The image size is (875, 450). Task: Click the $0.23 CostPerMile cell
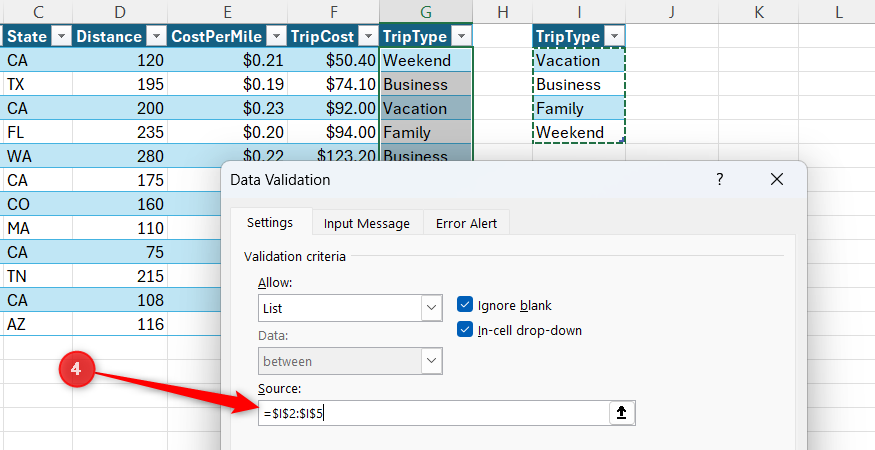(227, 108)
